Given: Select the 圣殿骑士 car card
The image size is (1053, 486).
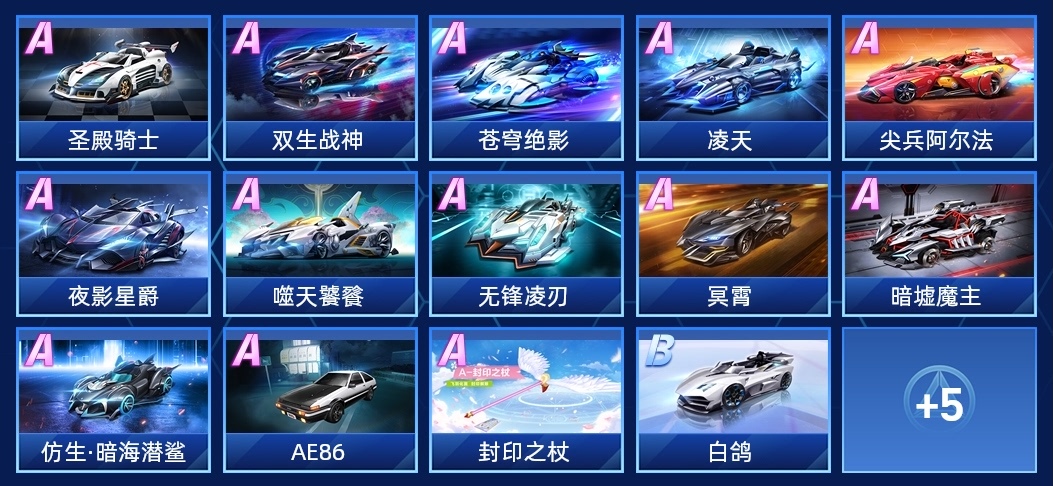Looking at the screenshot, I should click(113, 88).
